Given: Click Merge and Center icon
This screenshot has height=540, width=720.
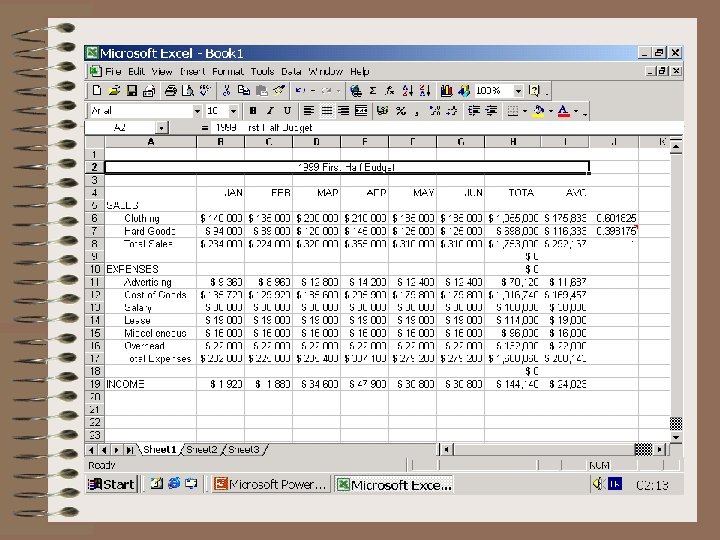Looking at the screenshot, I should [x=361, y=111].
